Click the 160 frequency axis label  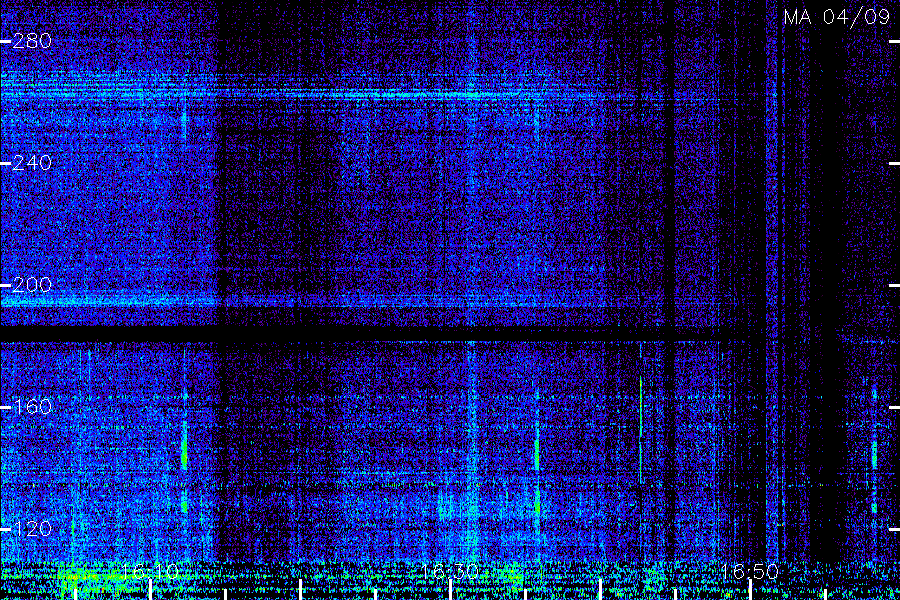click(32, 407)
